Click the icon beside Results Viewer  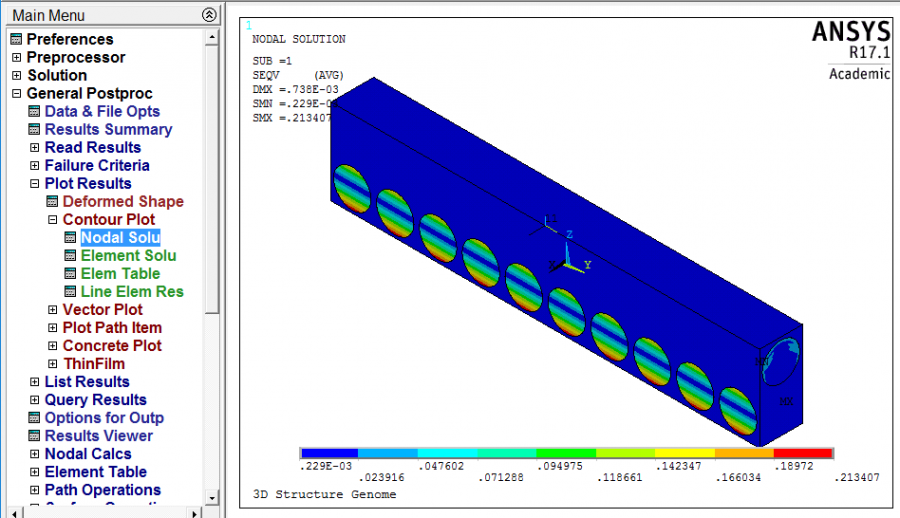[34, 436]
